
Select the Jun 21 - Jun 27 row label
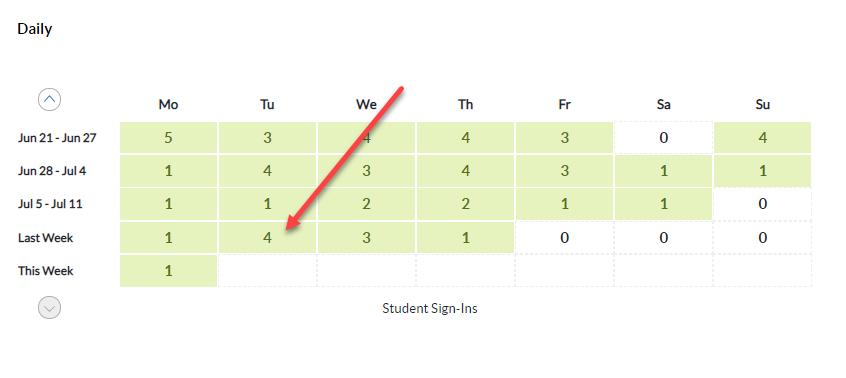57,138
